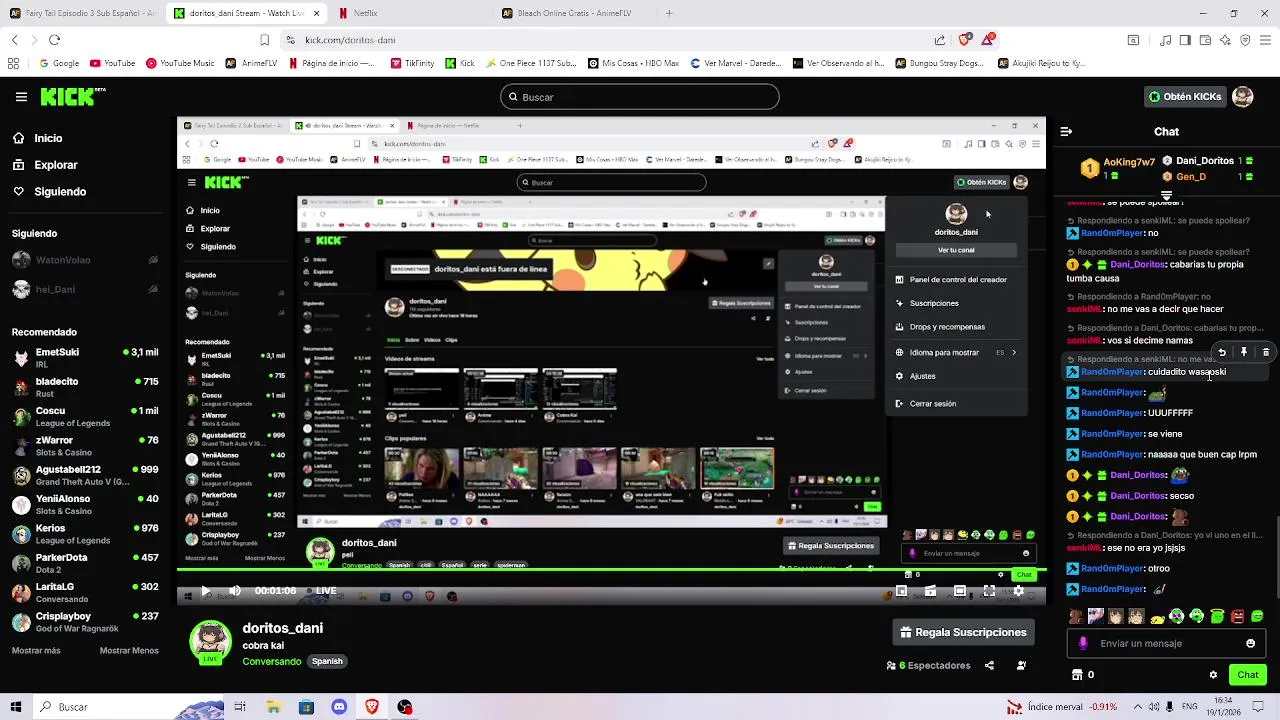Focus the Buscar search box on Kick
This screenshot has width=1280, height=720.
point(640,97)
